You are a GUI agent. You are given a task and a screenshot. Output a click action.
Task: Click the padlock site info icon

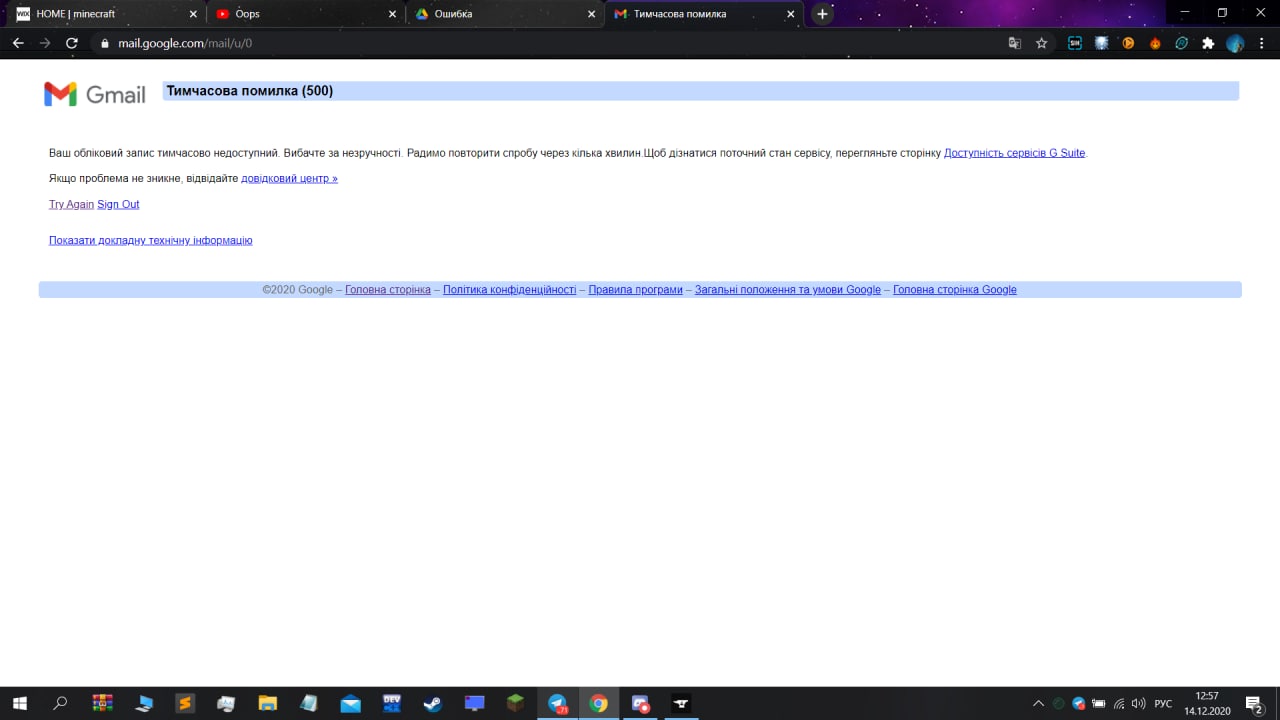[x=104, y=44]
